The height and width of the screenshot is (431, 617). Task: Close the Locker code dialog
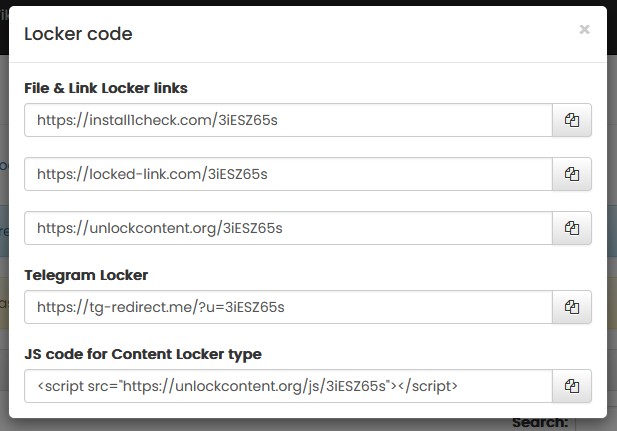tap(584, 30)
